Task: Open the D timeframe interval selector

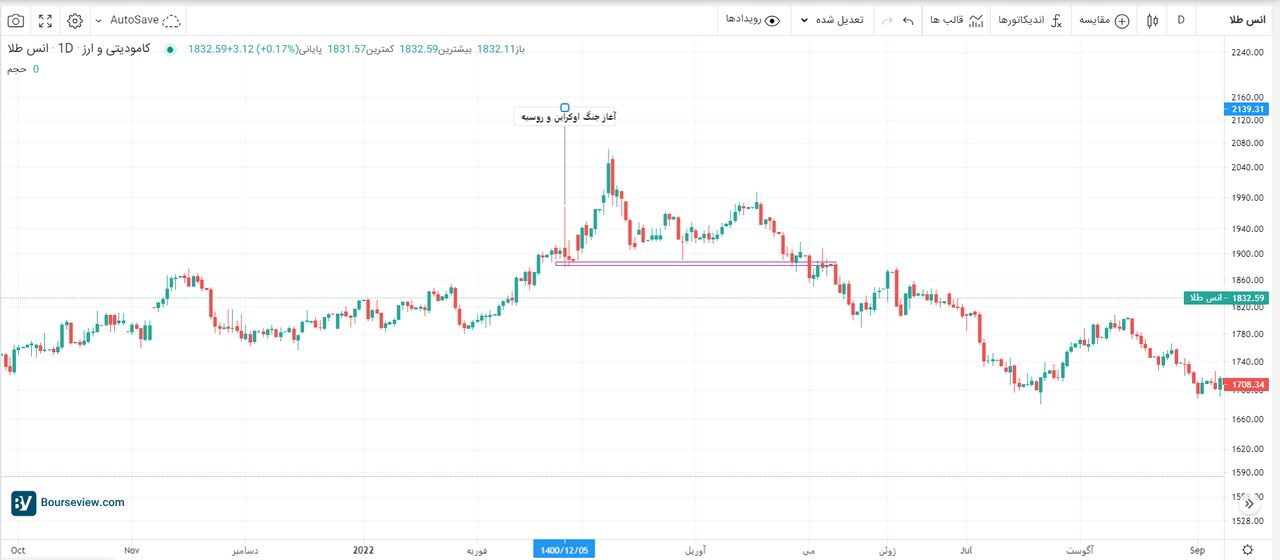Action: pyautogui.click(x=1181, y=20)
